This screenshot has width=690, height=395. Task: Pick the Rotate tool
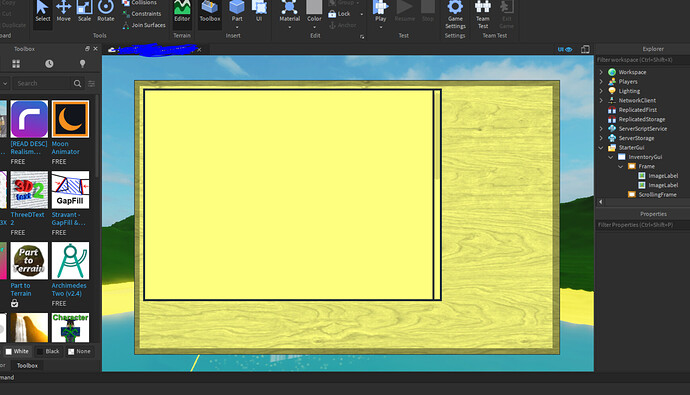(106, 11)
